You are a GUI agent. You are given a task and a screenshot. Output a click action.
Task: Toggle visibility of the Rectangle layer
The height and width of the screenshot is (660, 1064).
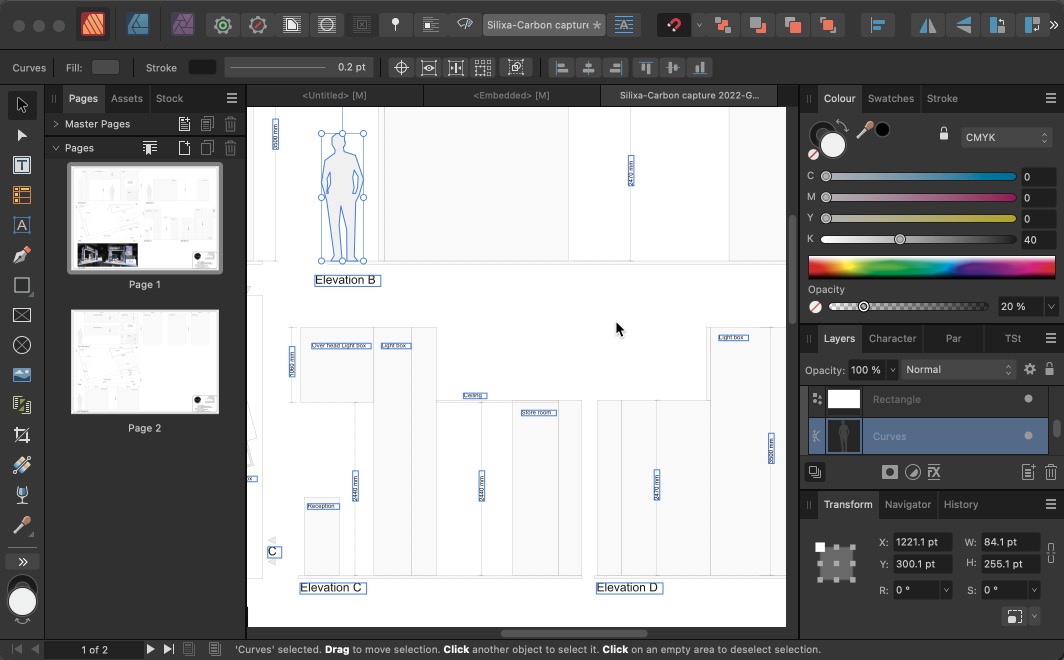click(x=1028, y=399)
